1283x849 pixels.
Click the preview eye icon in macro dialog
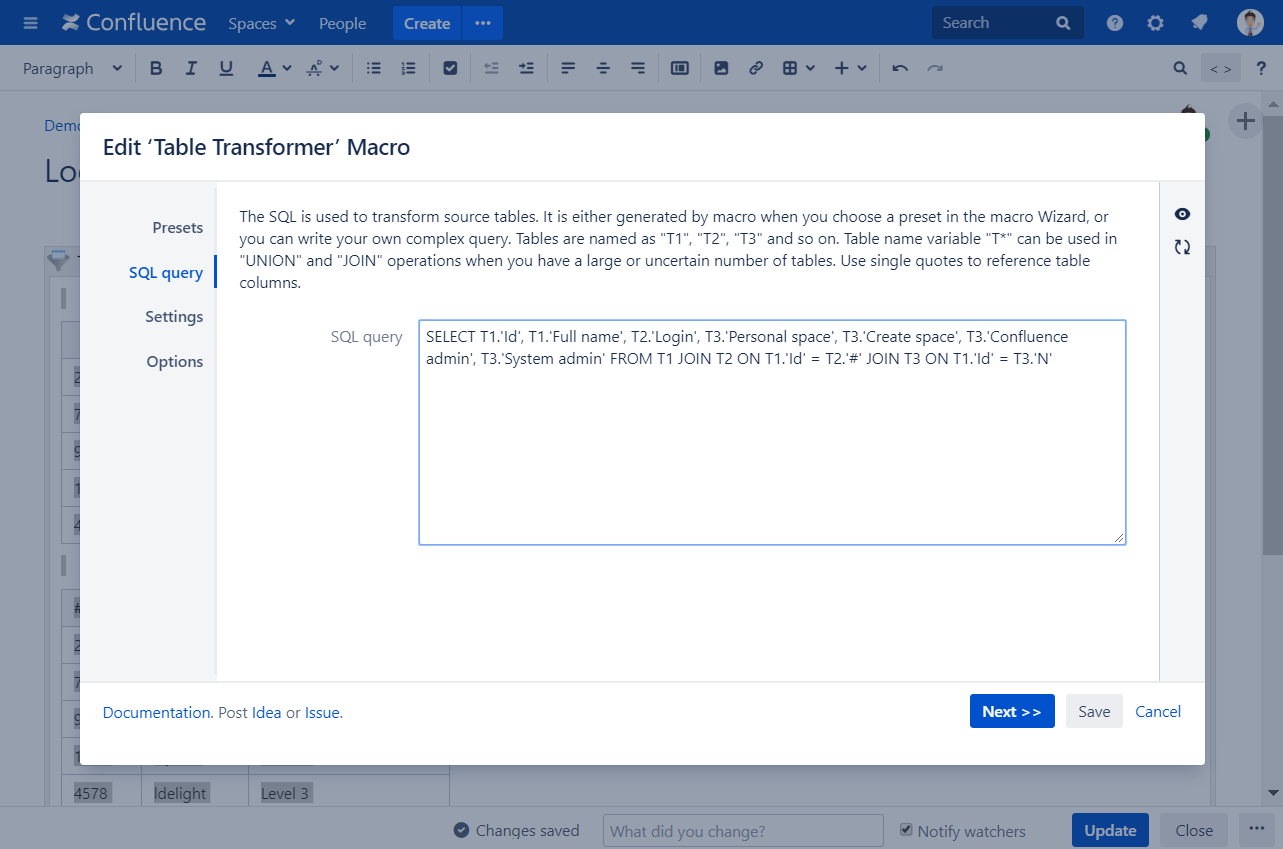point(1182,214)
